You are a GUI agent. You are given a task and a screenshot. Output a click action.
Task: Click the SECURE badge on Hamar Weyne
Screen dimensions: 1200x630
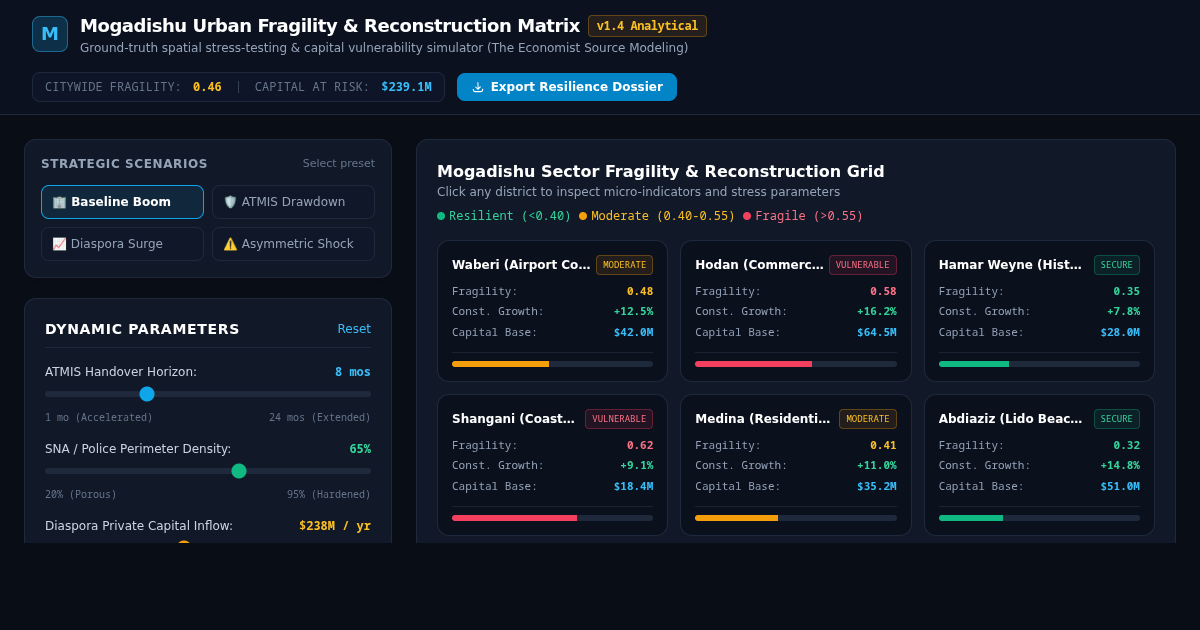click(1117, 265)
